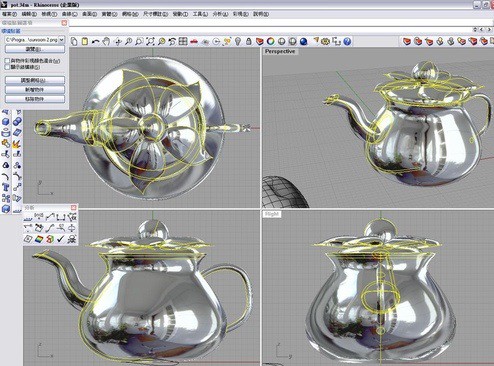494x366 pixels.
Task: Activate the Zoom Window tool
Action: point(139,41)
